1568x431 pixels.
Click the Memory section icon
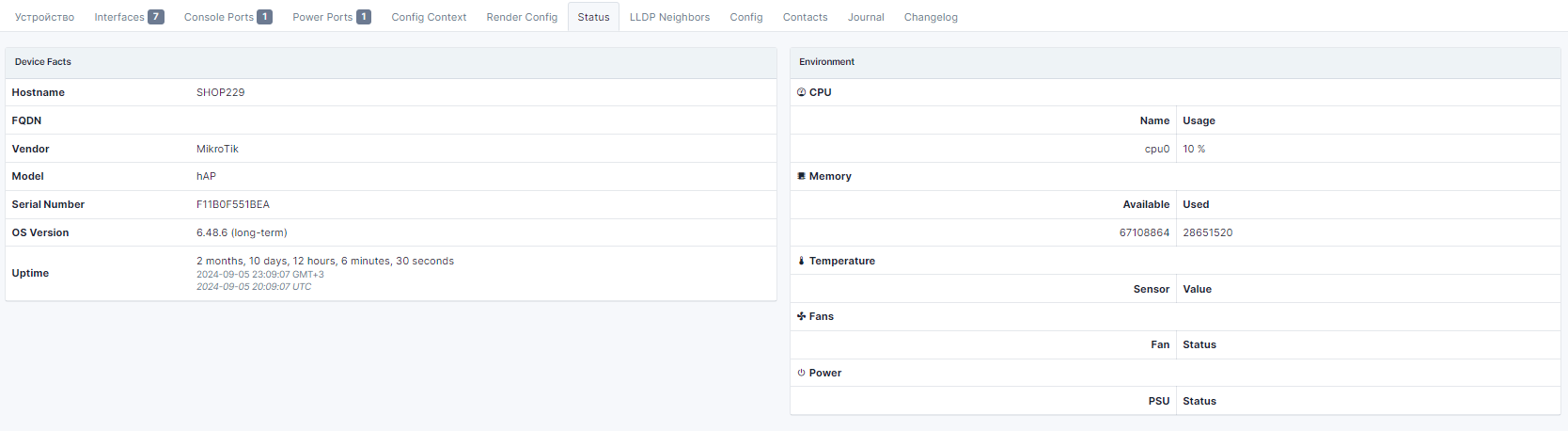pos(802,176)
